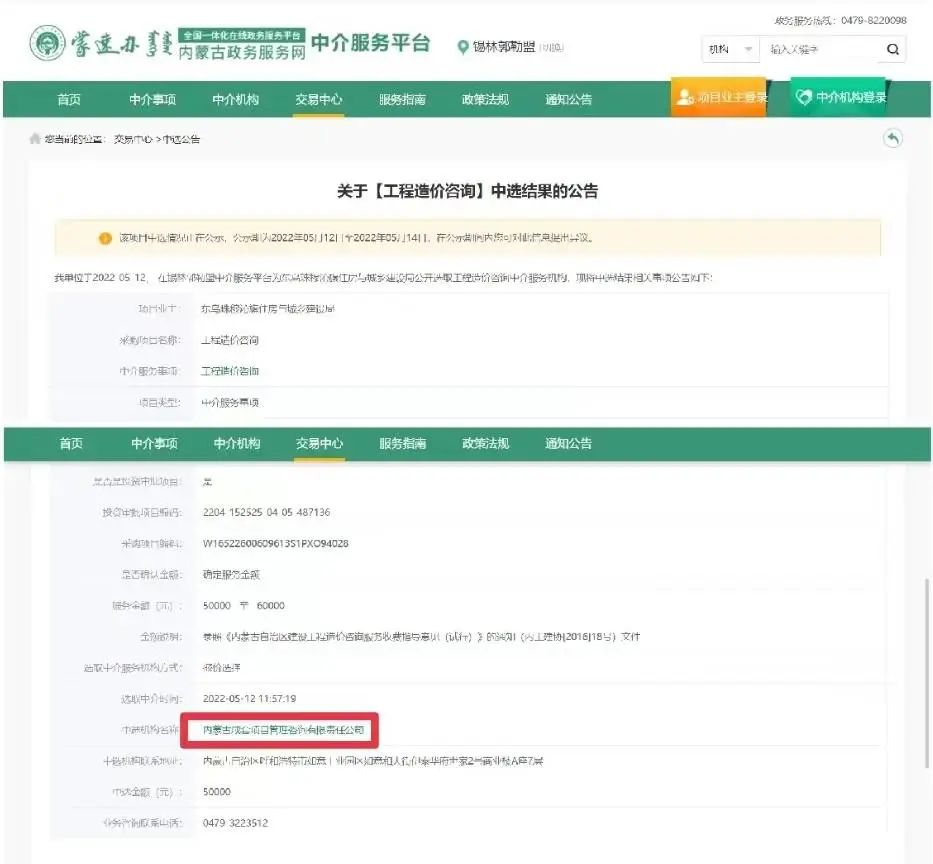Click the round green platform emblem logo
Screen dimensions: 933x864
pos(46,46)
